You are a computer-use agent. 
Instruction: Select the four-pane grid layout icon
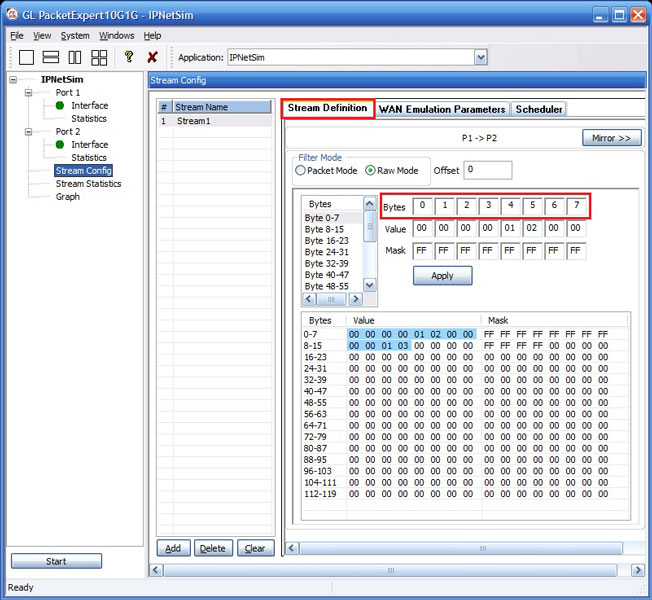point(99,57)
